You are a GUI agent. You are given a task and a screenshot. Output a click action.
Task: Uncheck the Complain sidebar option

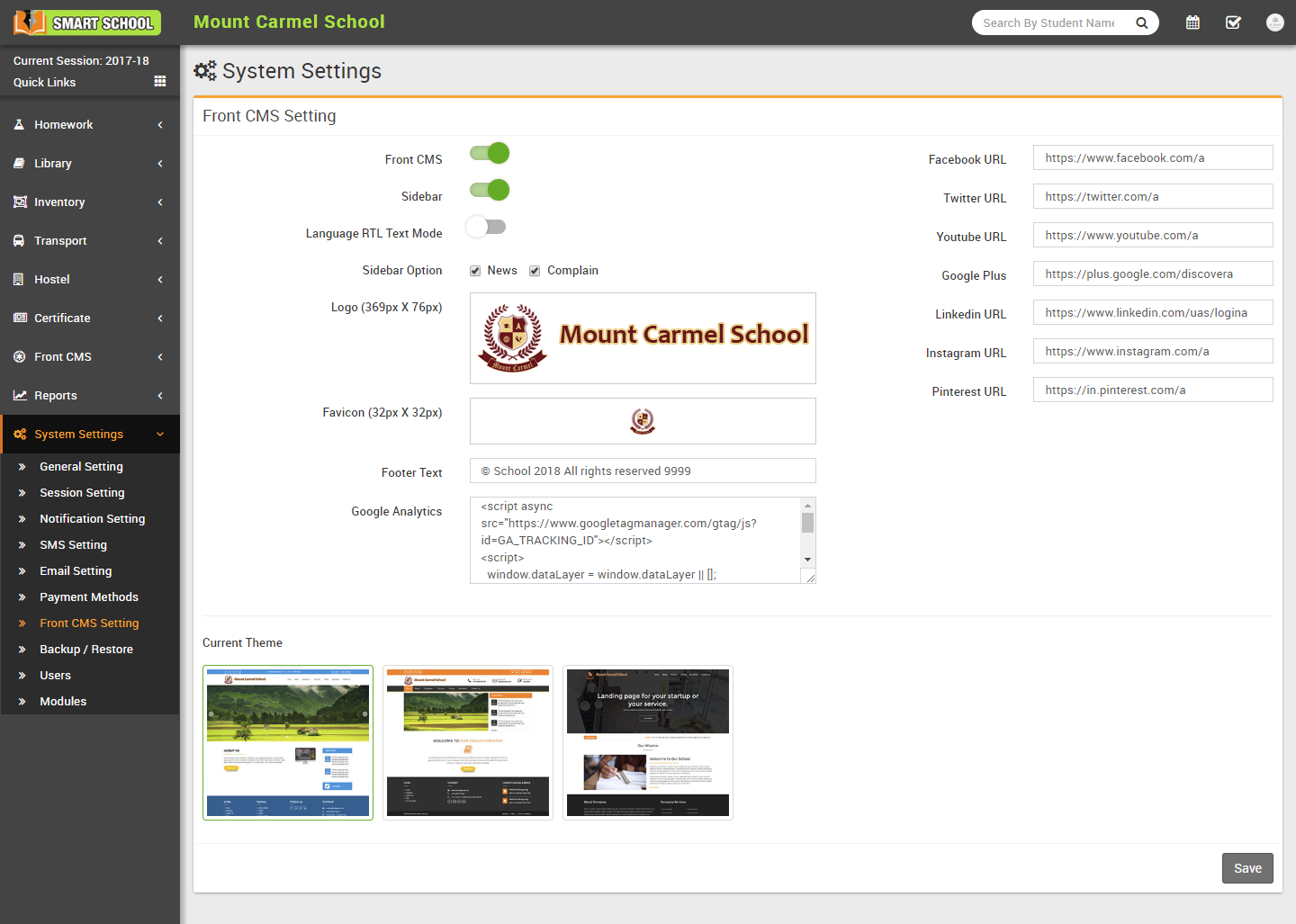pos(535,271)
